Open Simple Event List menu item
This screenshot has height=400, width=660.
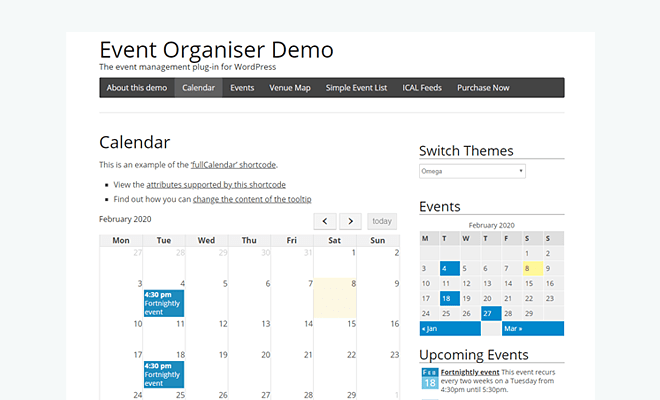[356, 88]
